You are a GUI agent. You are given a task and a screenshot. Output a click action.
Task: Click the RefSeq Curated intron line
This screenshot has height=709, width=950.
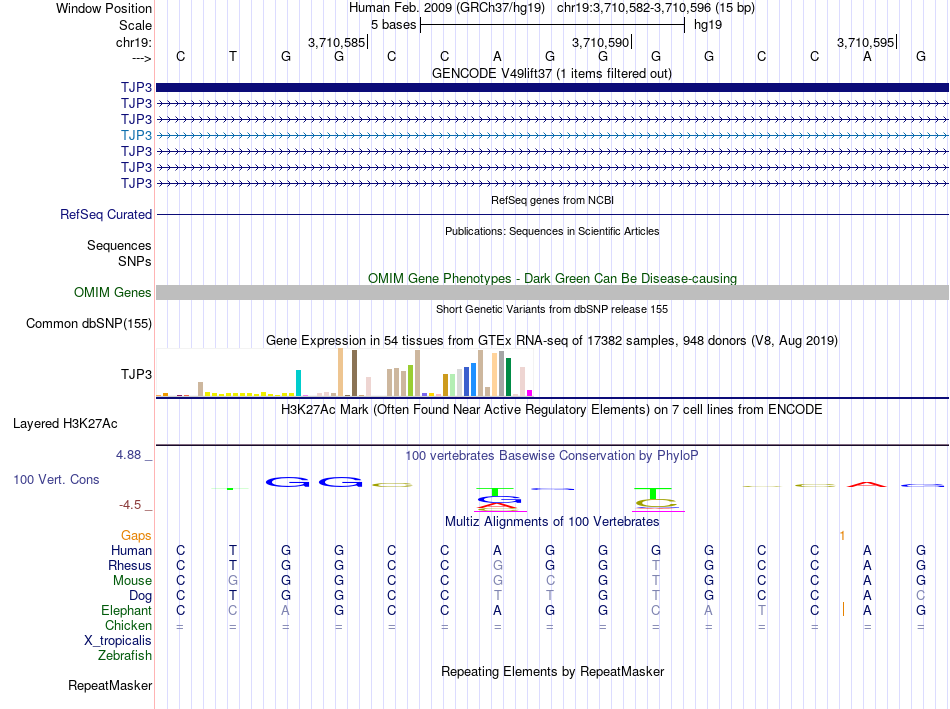coord(552,215)
